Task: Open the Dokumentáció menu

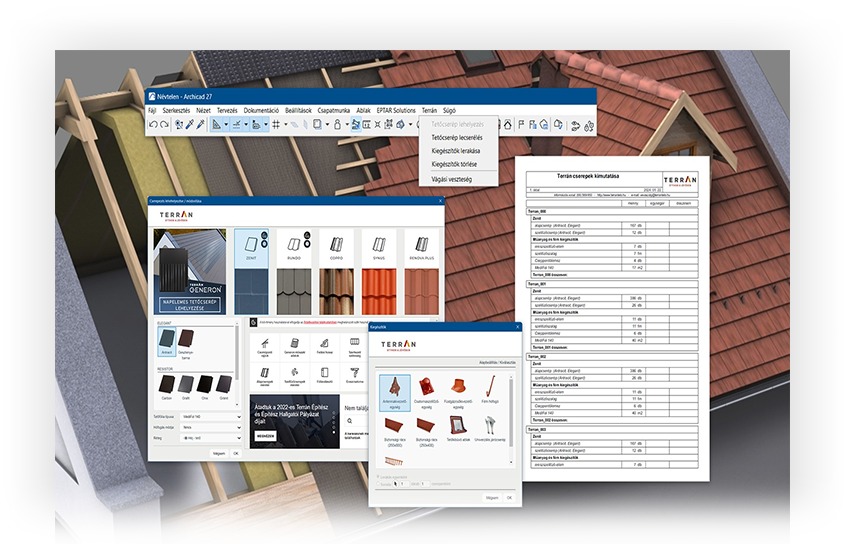Action: [261, 110]
